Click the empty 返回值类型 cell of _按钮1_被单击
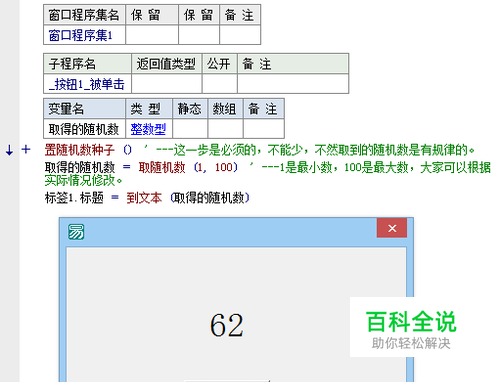Image resolution: width=500 pixels, height=382 pixels. 167,84
